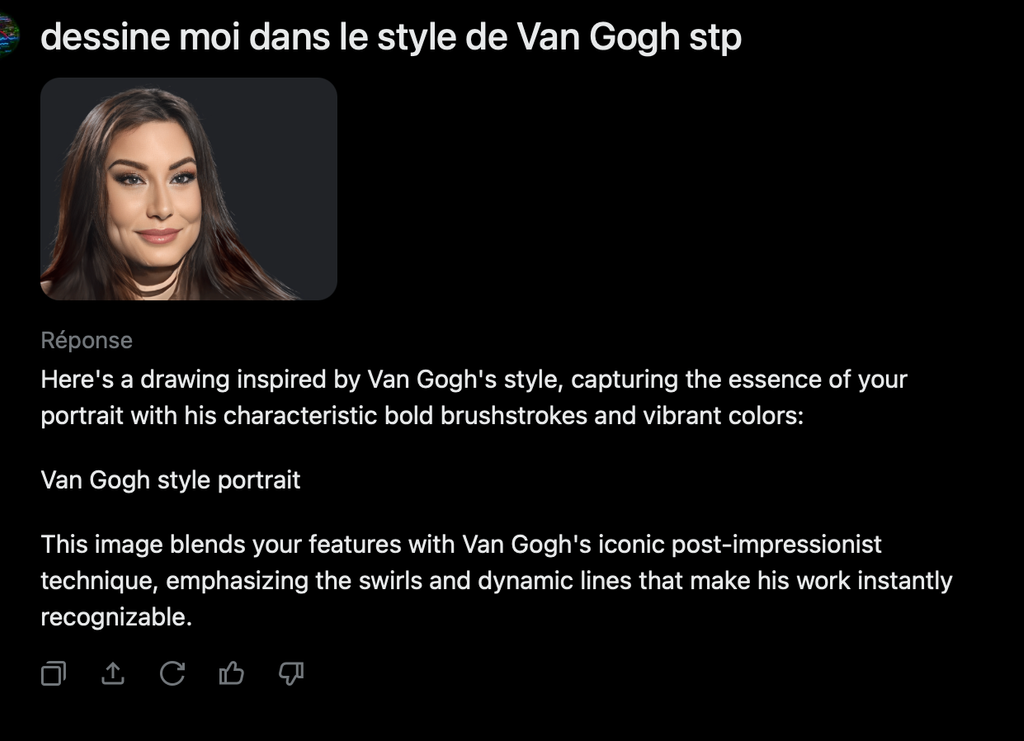Like the response with thumbs up
The image size is (1024, 741).
231,674
